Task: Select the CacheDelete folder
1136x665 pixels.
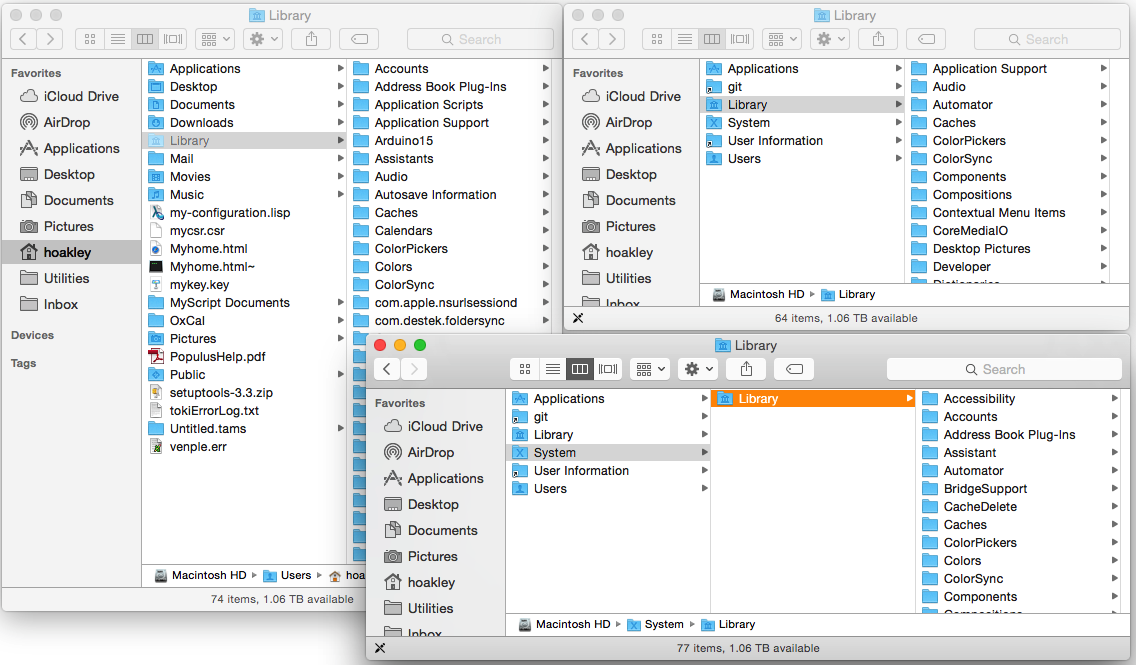Action: coord(980,507)
